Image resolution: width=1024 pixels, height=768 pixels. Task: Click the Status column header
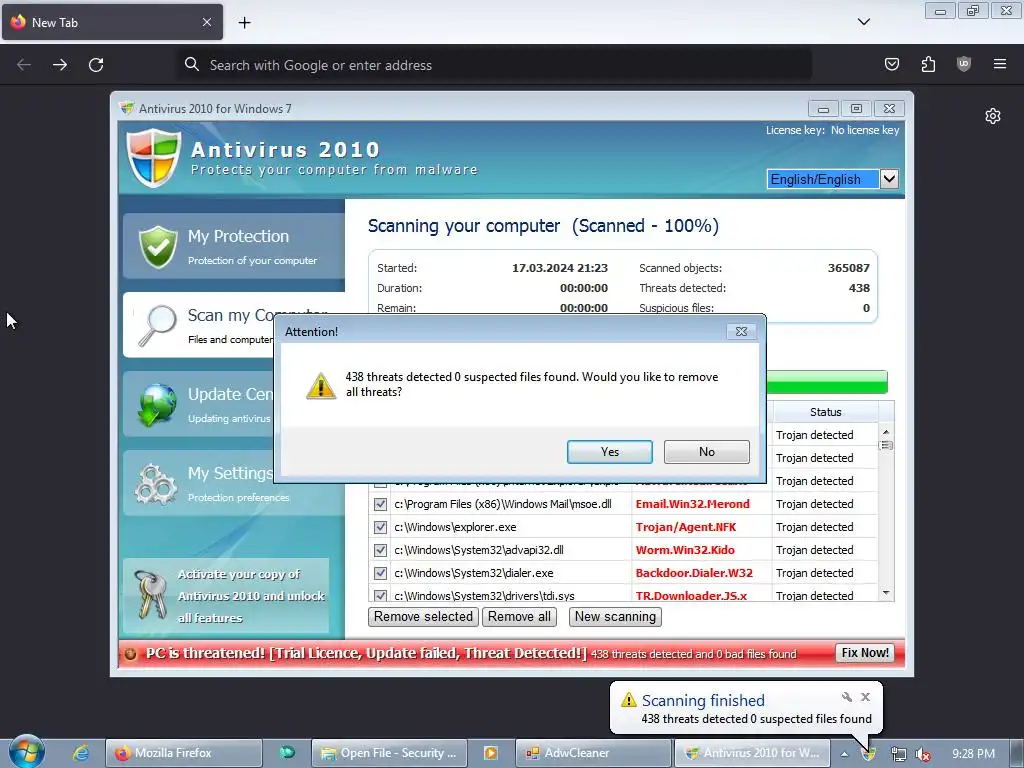coord(825,412)
